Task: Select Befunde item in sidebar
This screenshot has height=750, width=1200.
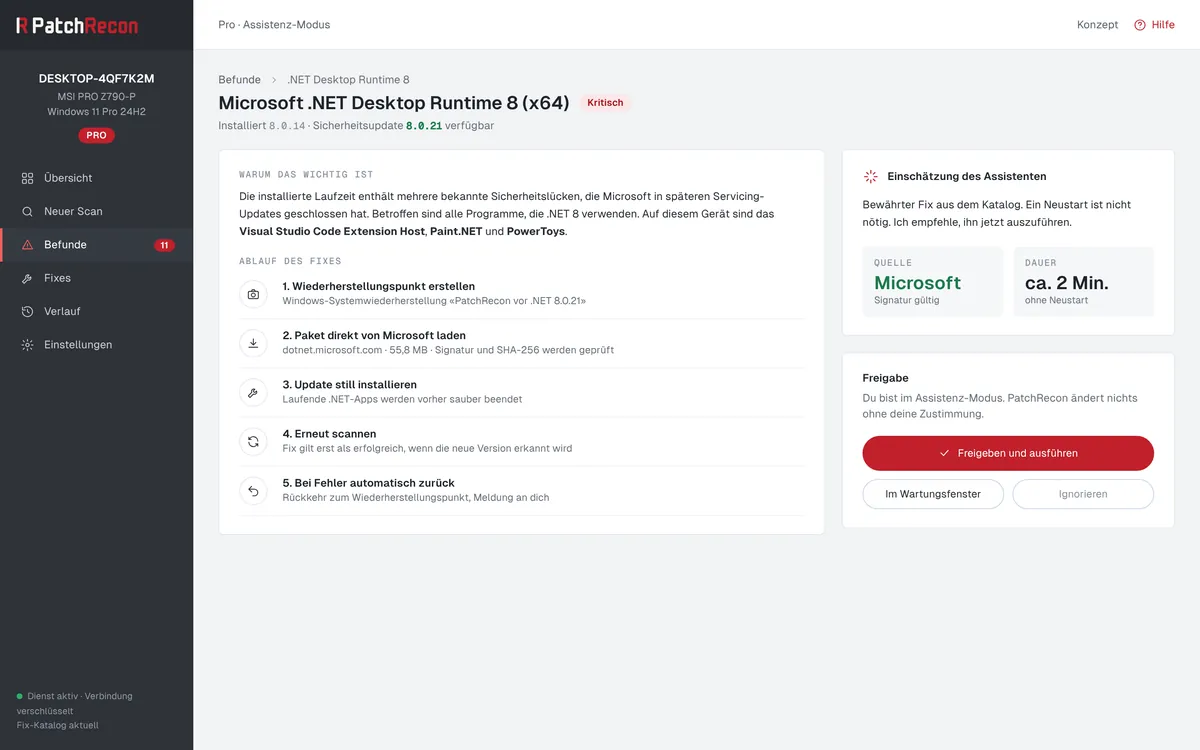Action: (97, 245)
